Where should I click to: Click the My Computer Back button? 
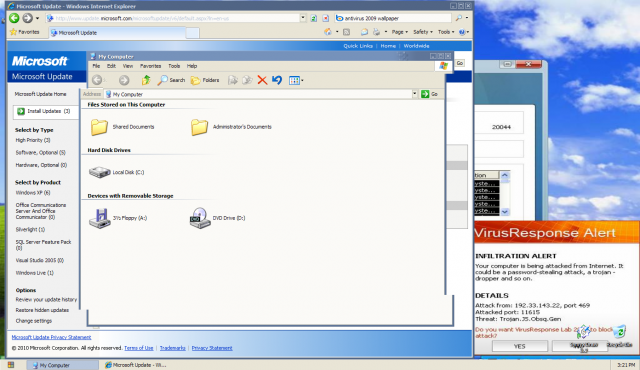(97, 80)
